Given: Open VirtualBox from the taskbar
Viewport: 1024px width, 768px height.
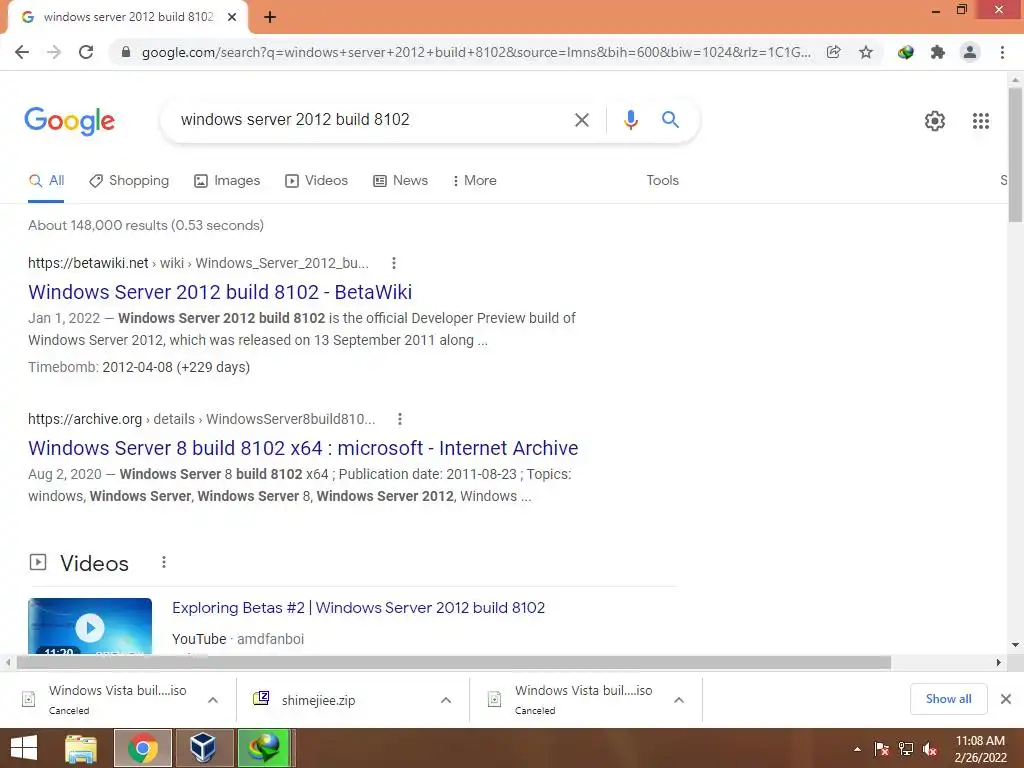Looking at the screenshot, I should pos(203,748).
